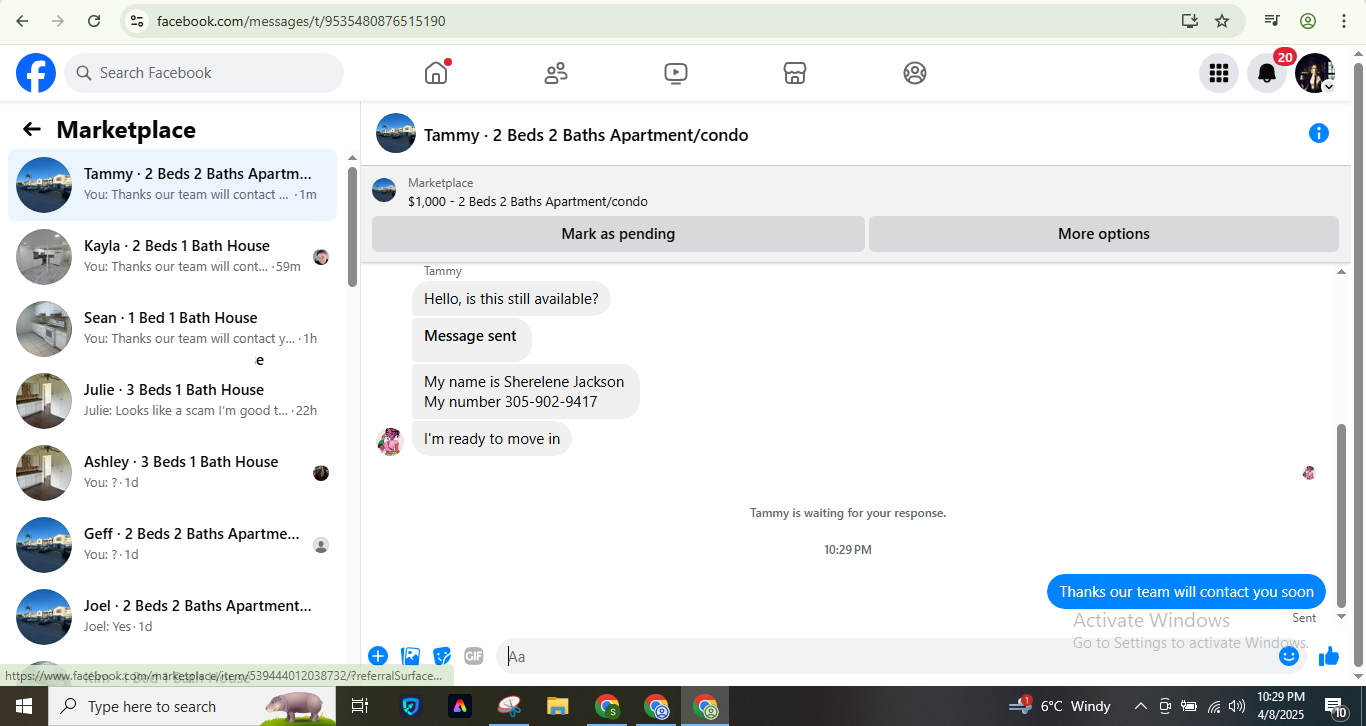Open Windows Start menu
Image resolution: width=1366 pixels, height=726 pixels.
tap(24, 706)
